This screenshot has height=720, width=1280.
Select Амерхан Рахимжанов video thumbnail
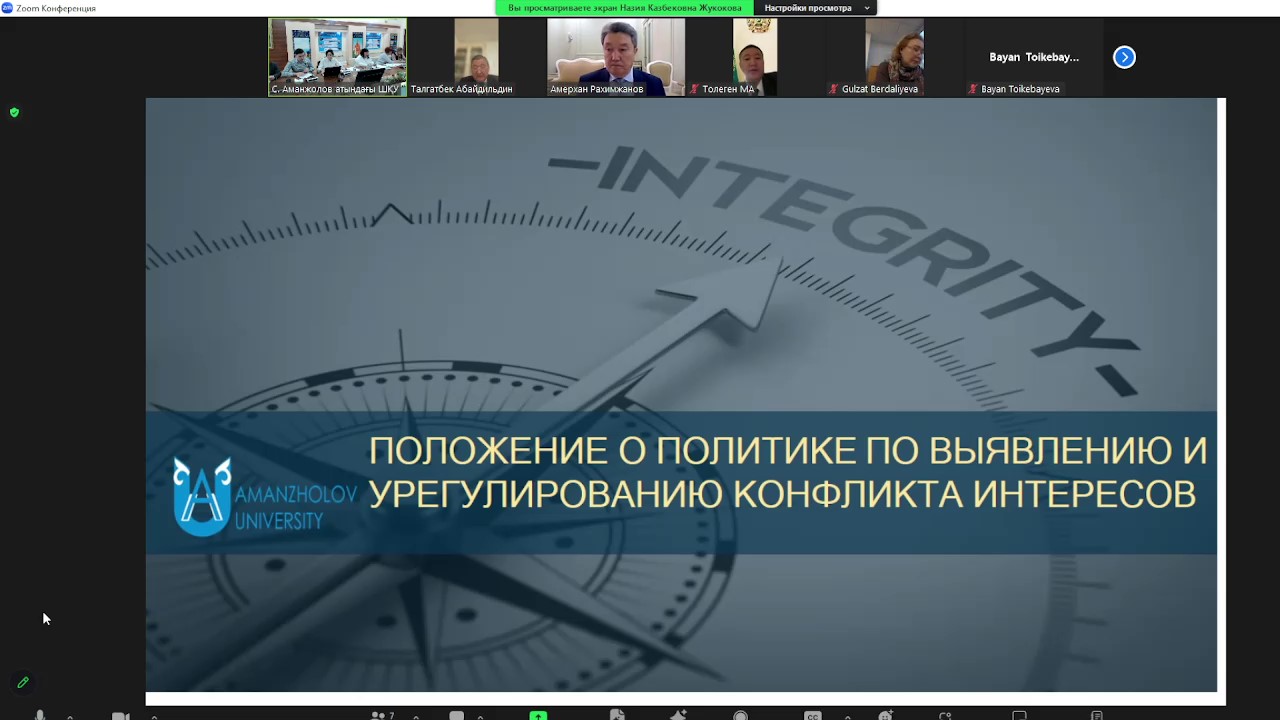(x=616, y=57)
